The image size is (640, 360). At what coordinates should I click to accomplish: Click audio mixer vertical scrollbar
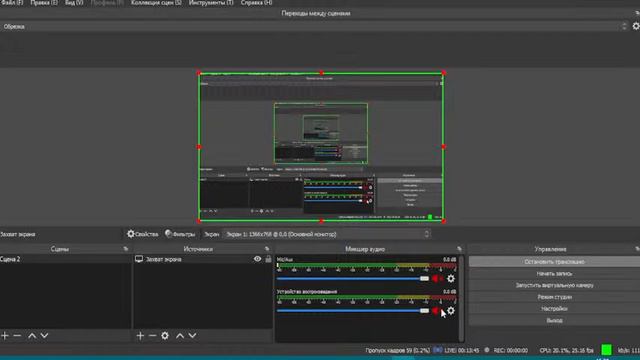[461, 298]
